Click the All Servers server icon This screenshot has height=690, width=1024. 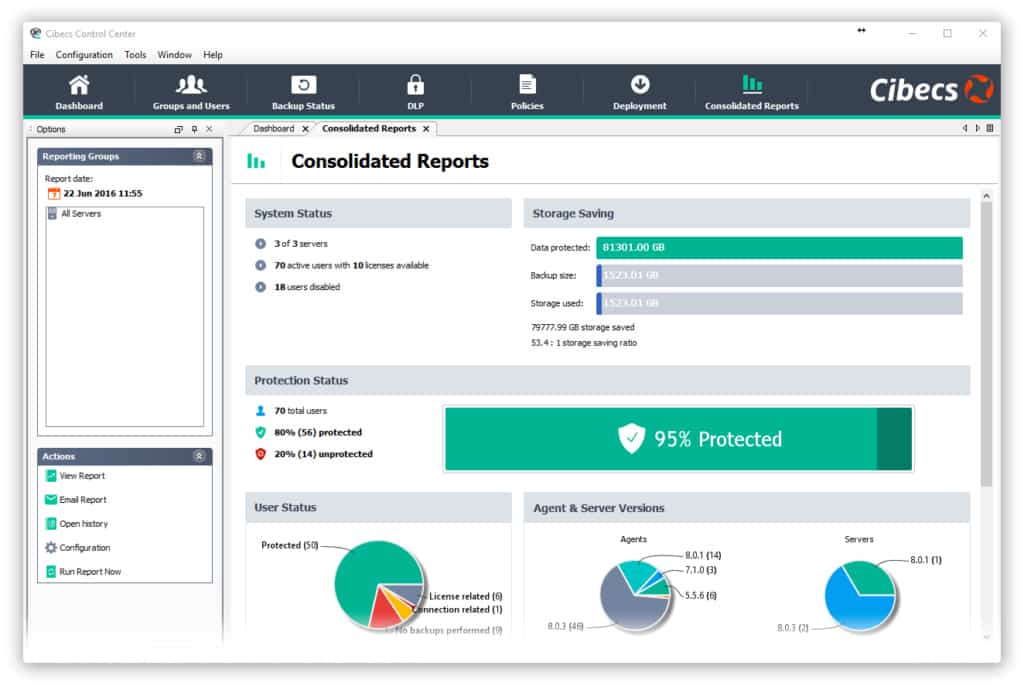point(52,214)
